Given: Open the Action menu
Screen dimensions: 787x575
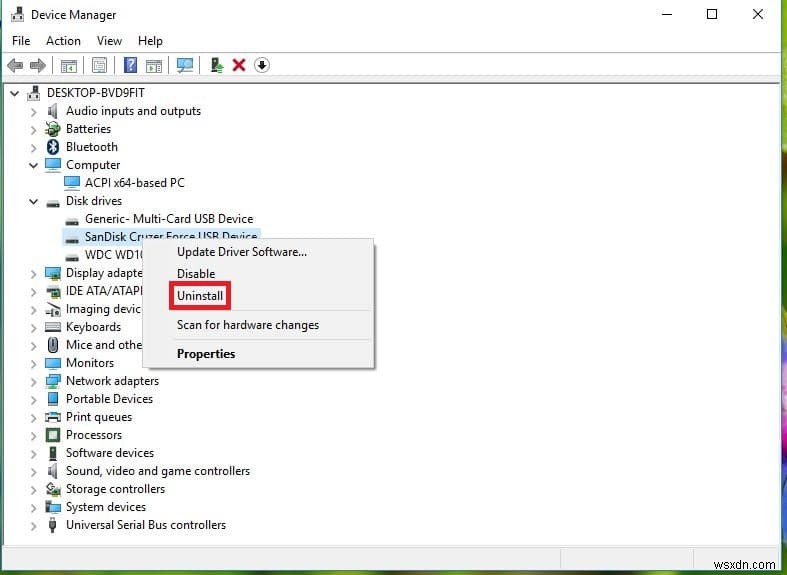Looking at the screenshot, I should click(x=63, y=41).
